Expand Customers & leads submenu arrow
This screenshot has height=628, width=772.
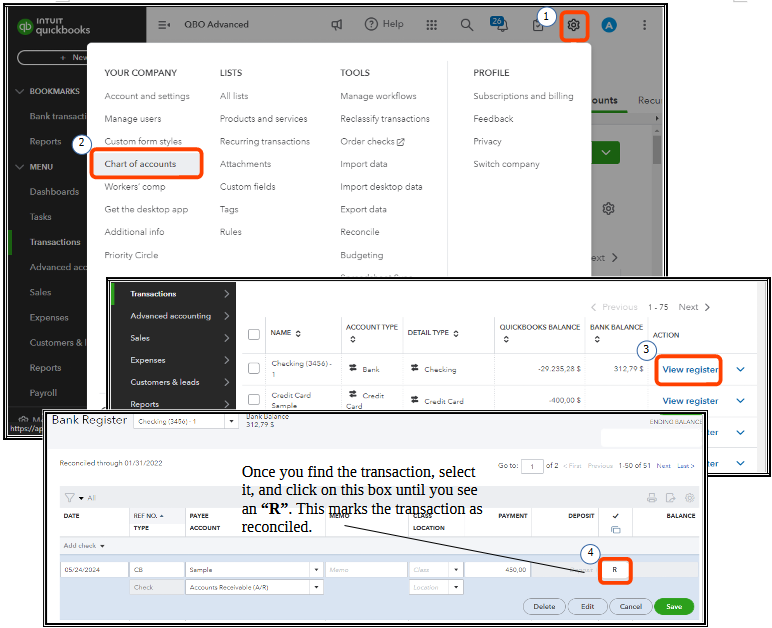tap(226, 382)
